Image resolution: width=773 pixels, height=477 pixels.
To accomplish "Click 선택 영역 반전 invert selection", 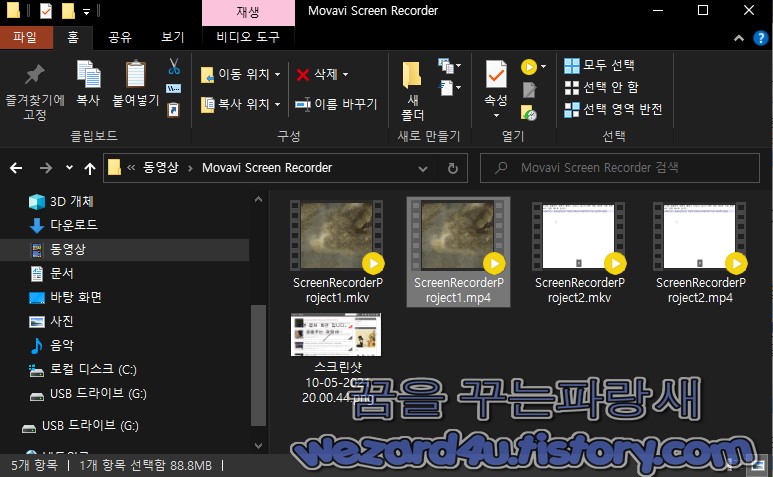I will coord(613,109).
